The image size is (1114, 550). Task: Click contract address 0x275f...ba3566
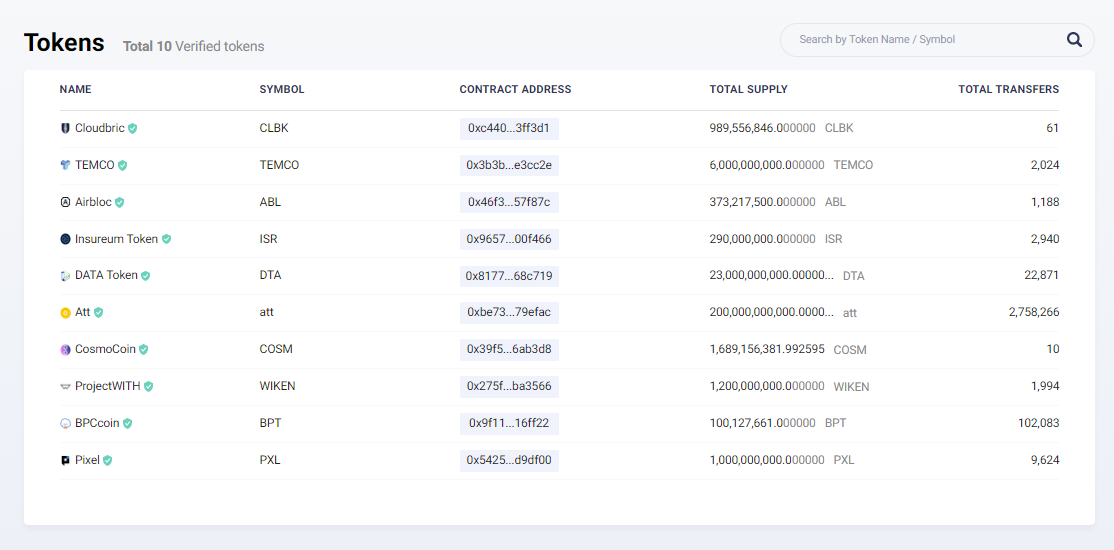pos(509,387)
